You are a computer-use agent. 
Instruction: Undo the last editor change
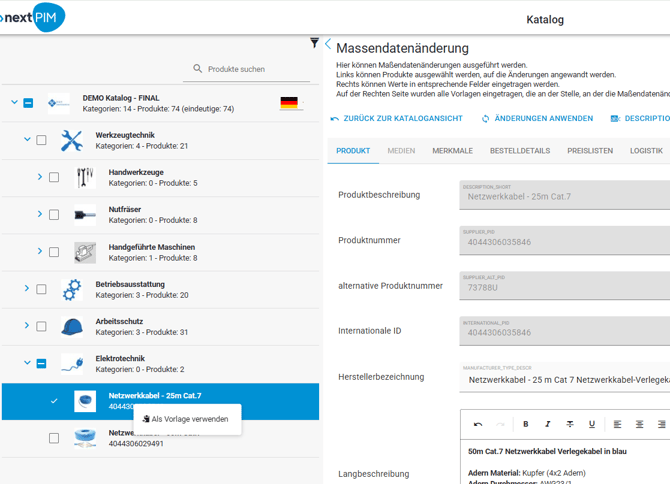[x=478, y=425]
